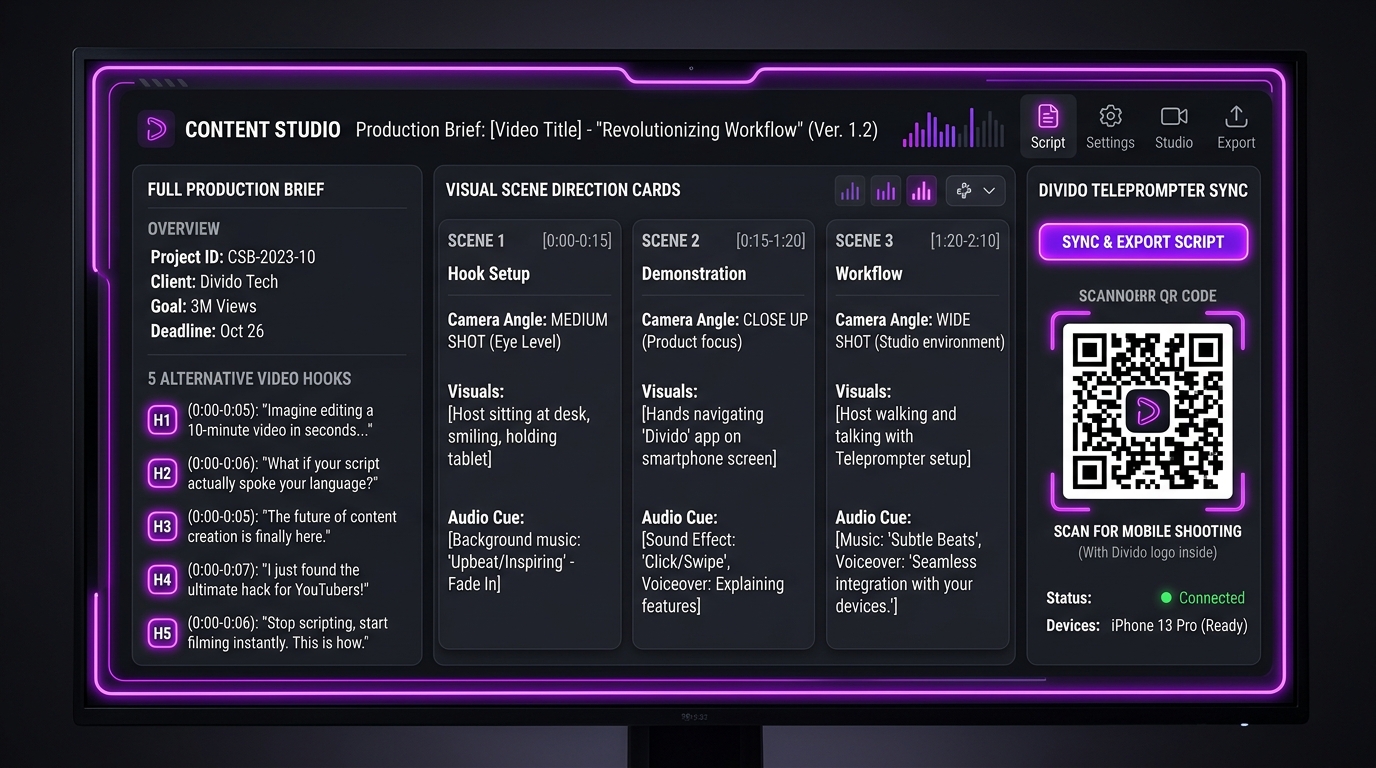1376x768 pixels.
Task: Click the green Connected status dot
Action: tap(1165, 598)
